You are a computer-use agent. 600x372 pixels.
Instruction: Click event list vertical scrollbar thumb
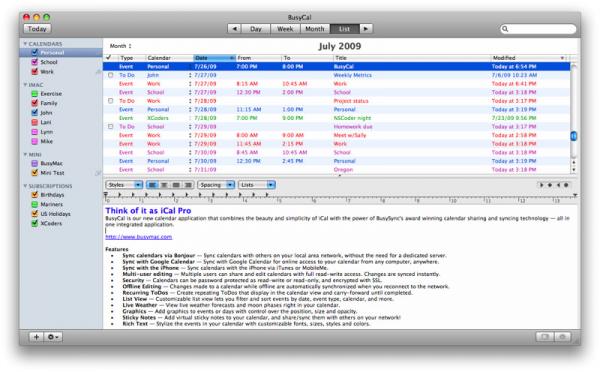[x=573, y=136]
